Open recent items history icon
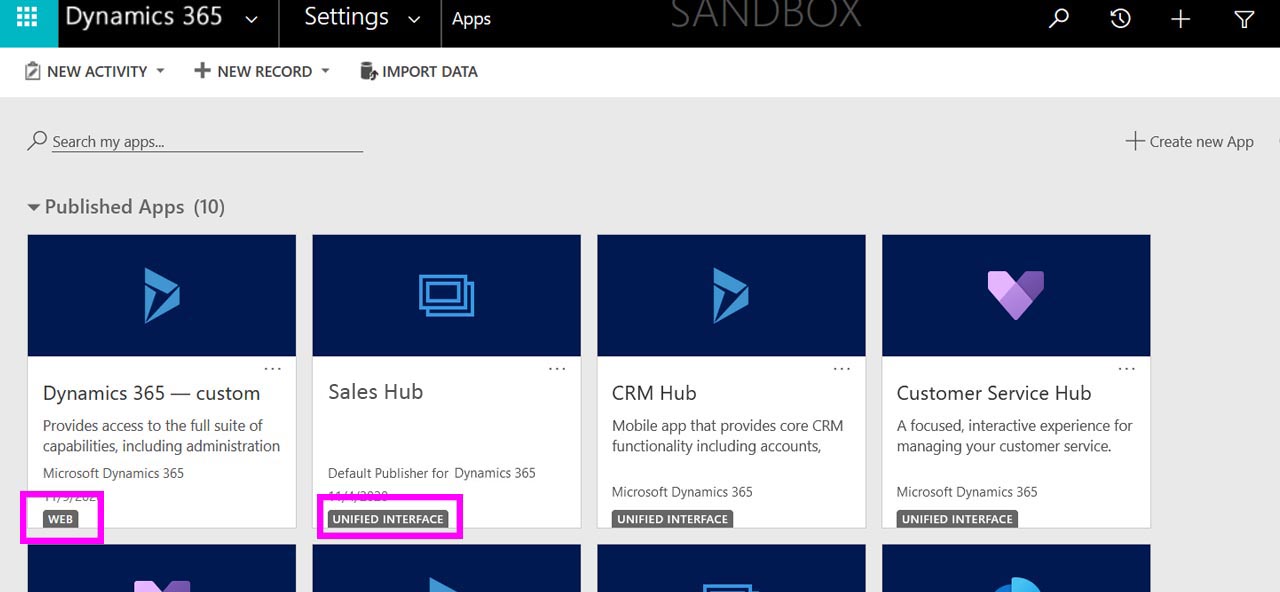 click(1120, 19)
